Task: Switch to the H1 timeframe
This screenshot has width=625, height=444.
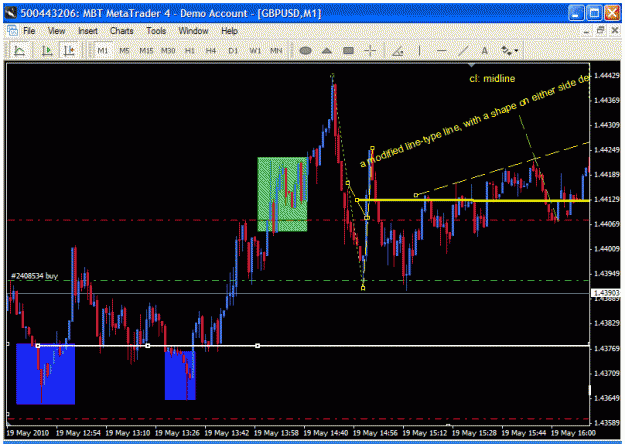Action: (190, 51)
